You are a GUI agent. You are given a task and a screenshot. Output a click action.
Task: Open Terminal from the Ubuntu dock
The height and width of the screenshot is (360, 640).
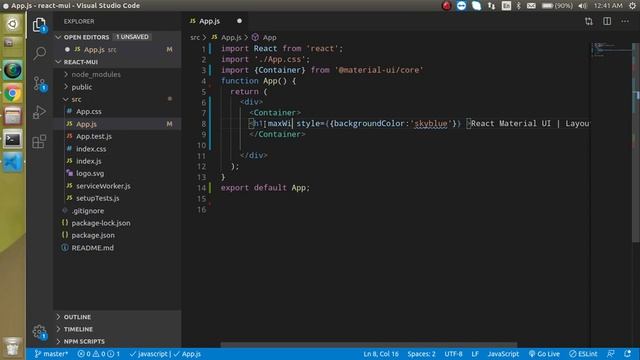click(x=13, y=140)
